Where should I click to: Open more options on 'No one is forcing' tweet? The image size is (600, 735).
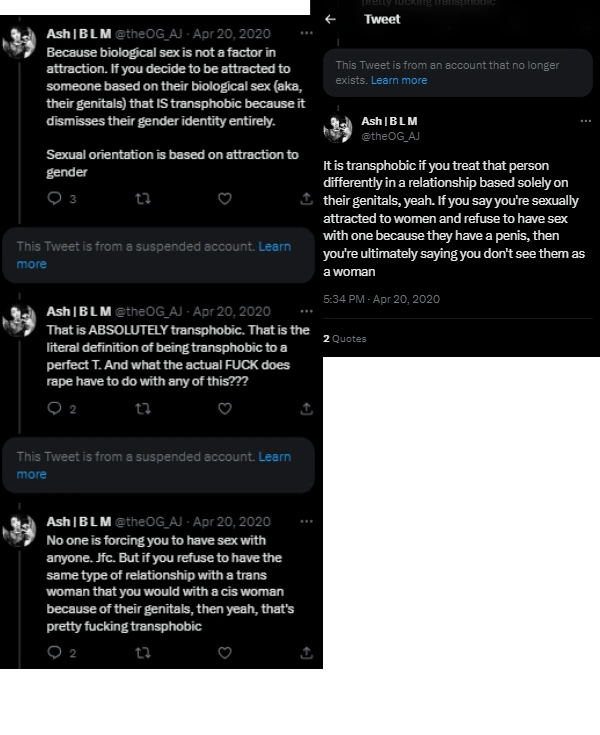point(306,521)
